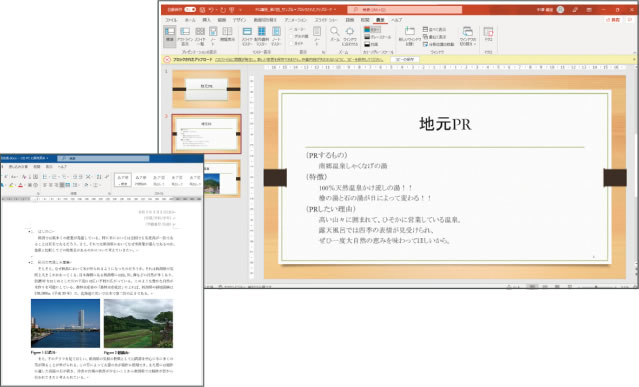The width and height of the screenshot is (639, 387).
Task: Select Normal view in the PowerPoint ribbon
Action: [170, 36]
